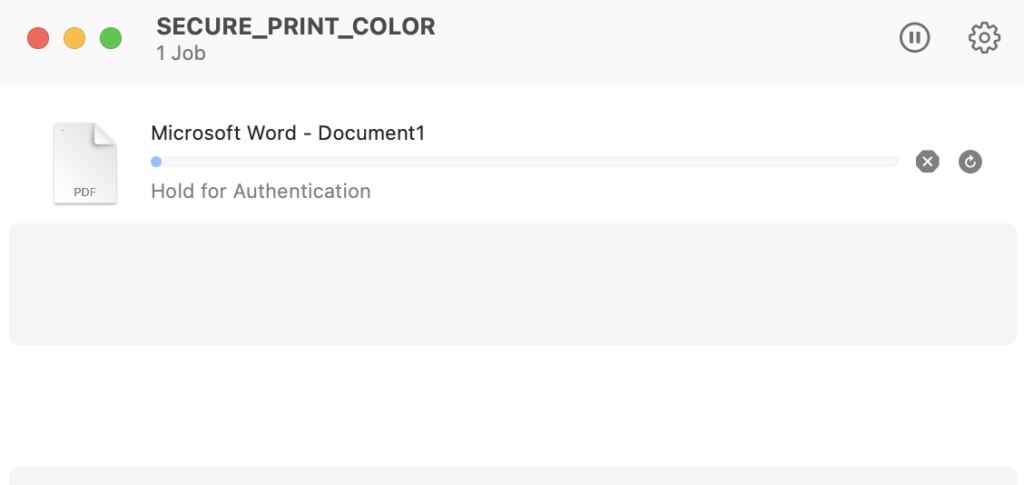Pause the SECURE_PRINT_COLOR printer queue

coord(914,38)
